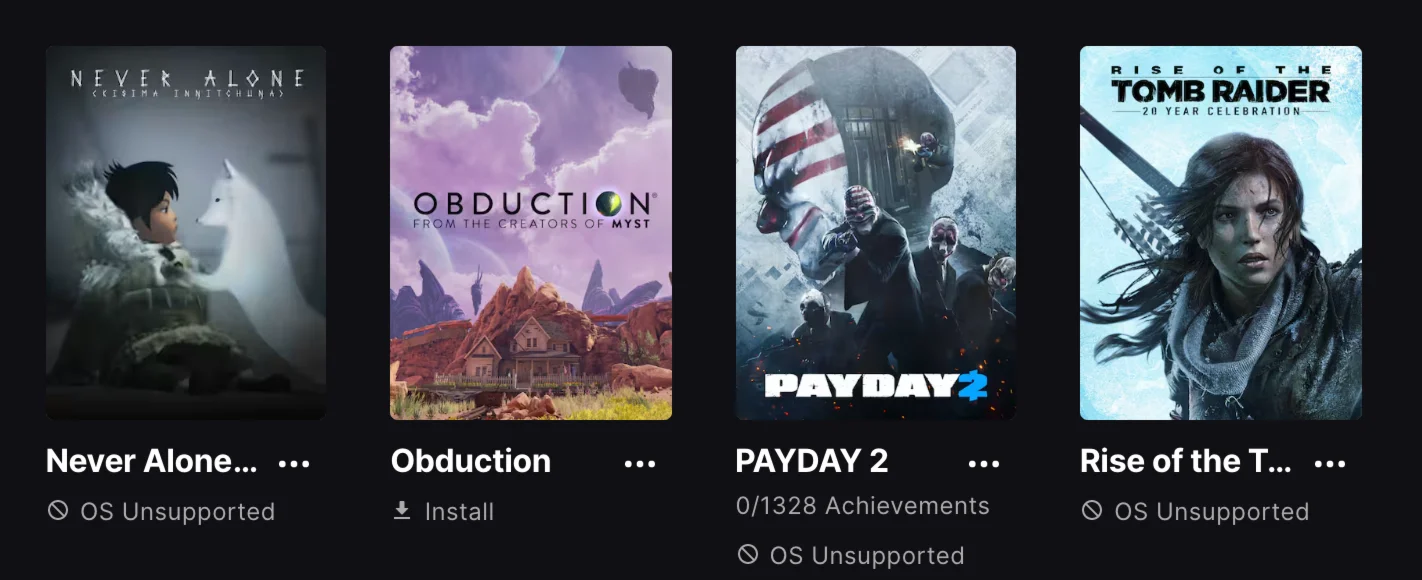Click the Obduction title text
The image size is (1422, 580).
click(x=471, y=461)
